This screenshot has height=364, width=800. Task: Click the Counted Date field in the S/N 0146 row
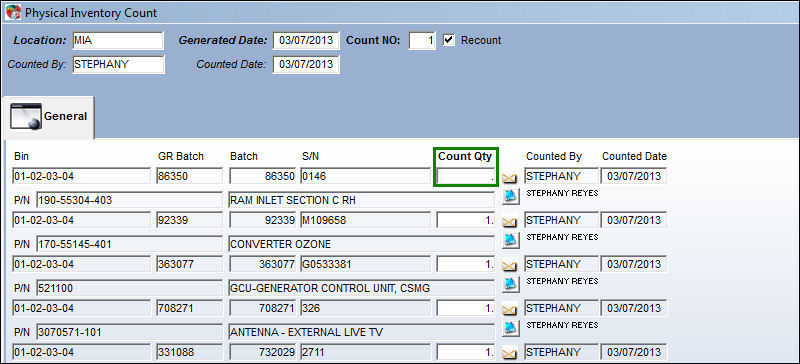(x=634, y=177)
